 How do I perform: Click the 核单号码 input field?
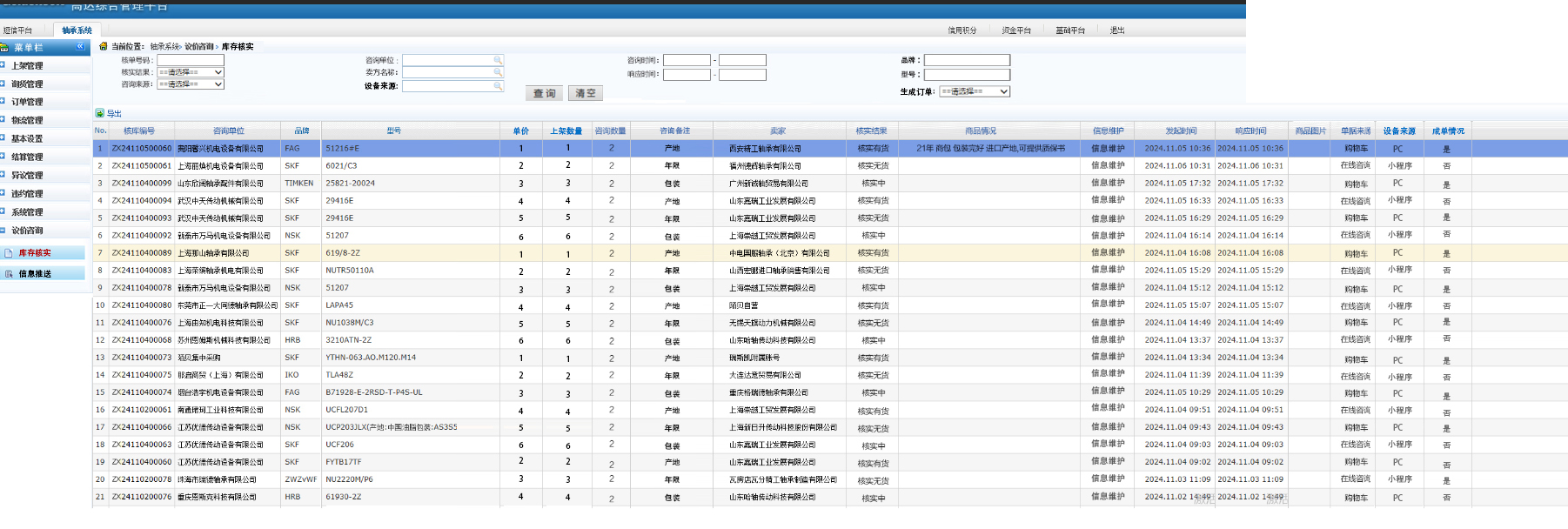pos(191,60)
